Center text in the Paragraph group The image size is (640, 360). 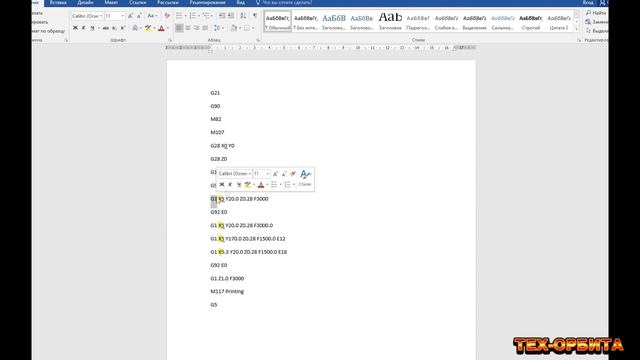(x=188, y=28)
